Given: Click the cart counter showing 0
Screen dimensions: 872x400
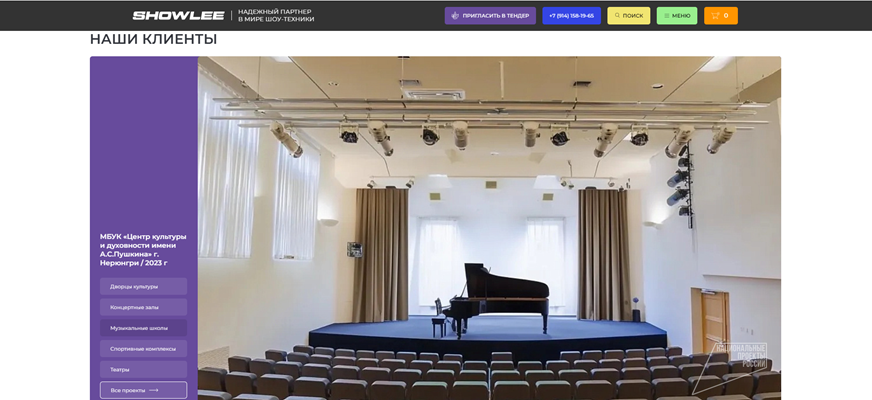Looking at the screenshot, I should 726,16.
